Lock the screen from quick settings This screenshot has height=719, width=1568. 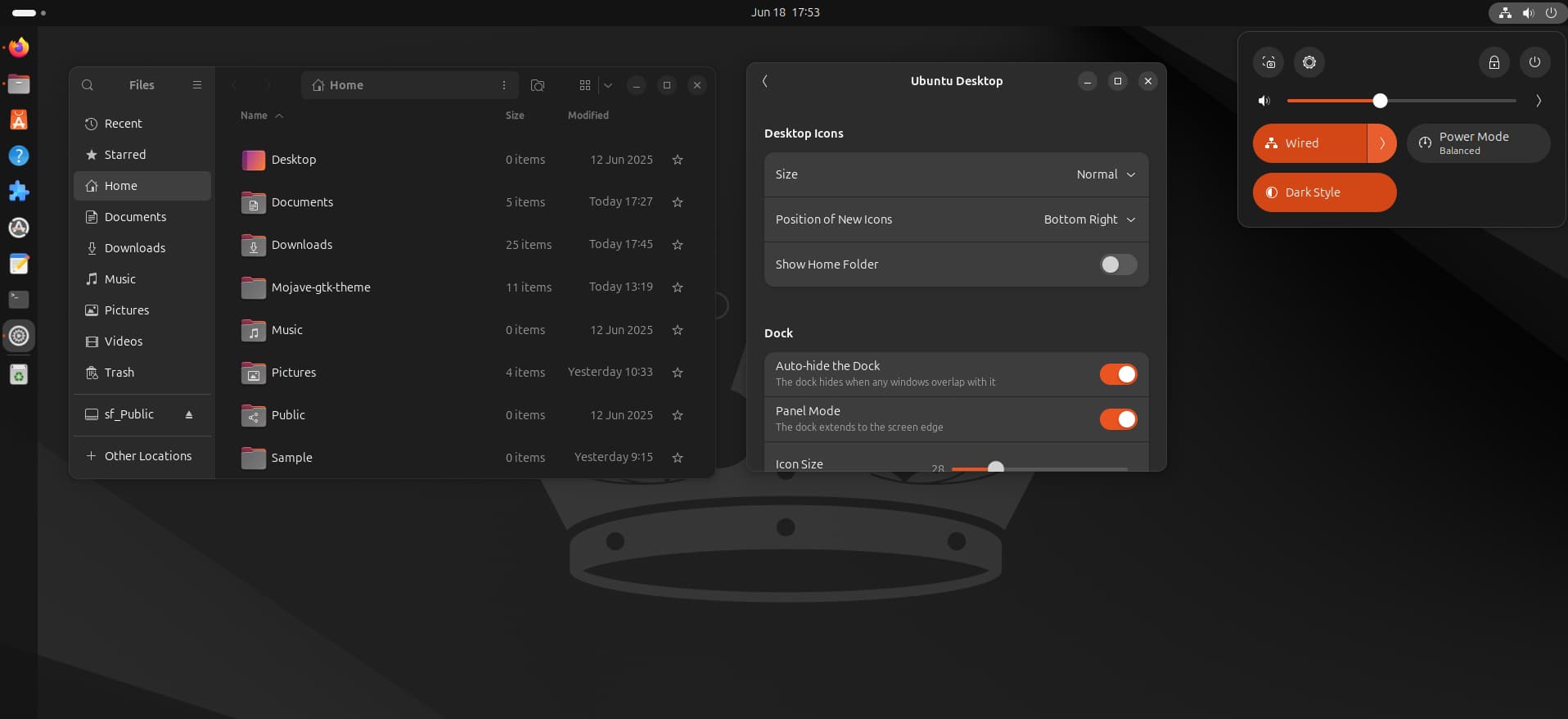pos(1494,62)
